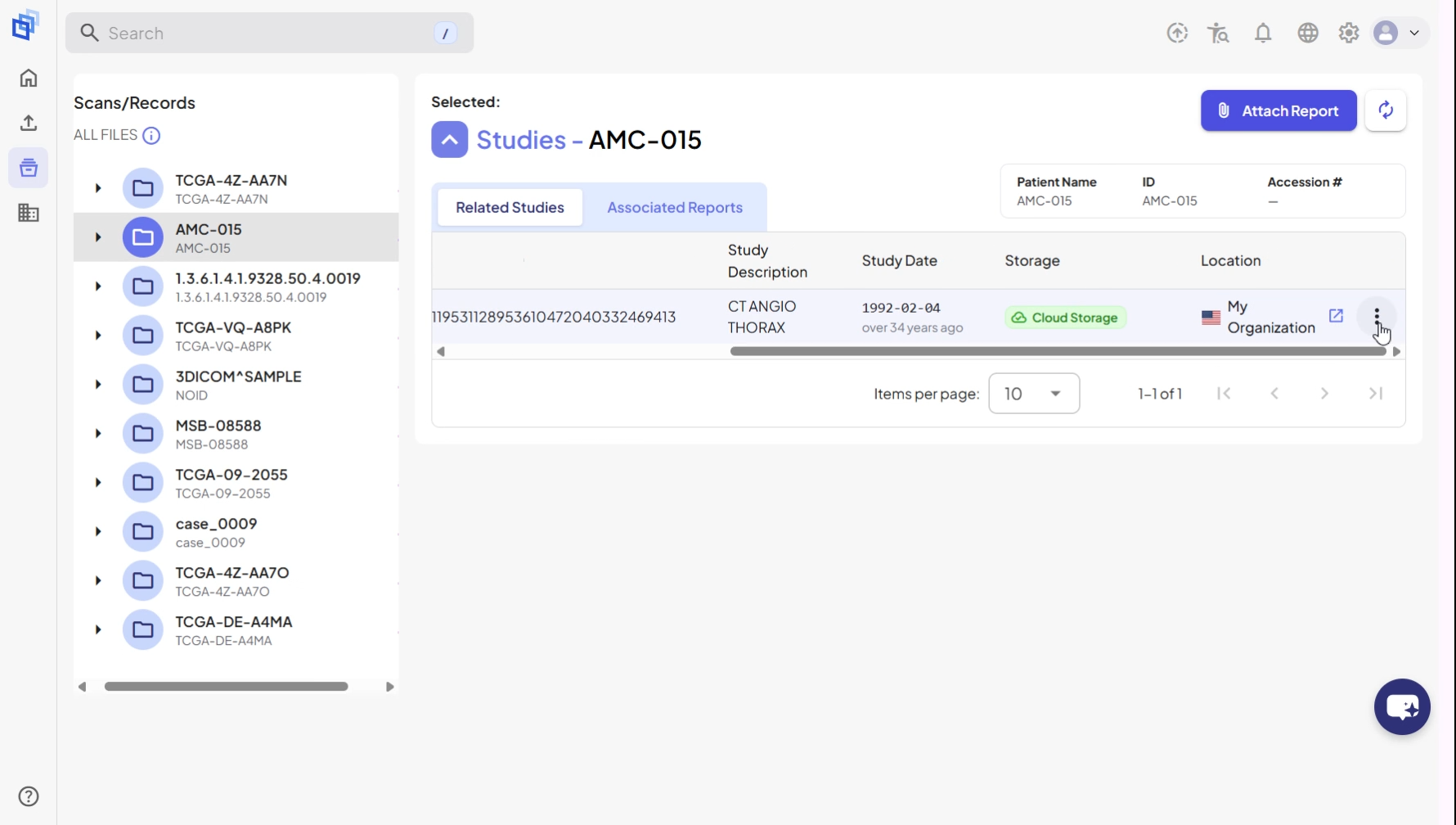Open Scans/Records archive sidebar icon

(29, 168)
